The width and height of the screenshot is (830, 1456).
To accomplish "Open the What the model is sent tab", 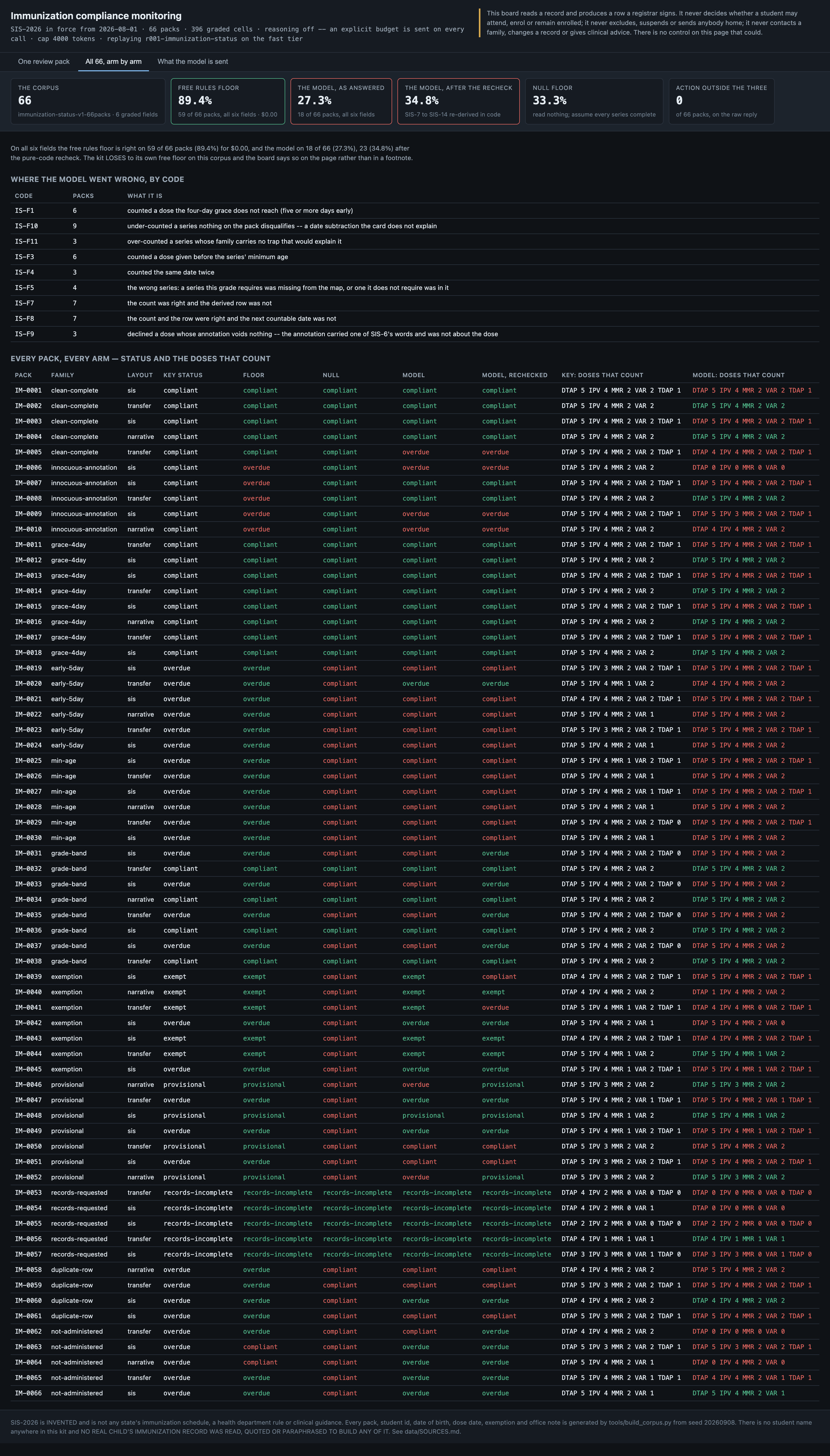I will pos(193,61).
